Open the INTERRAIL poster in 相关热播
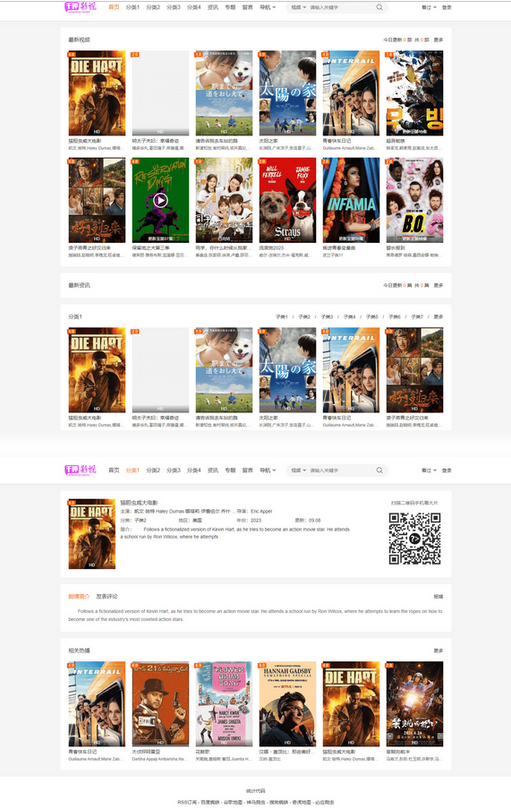Viewport: 511px width, 808px height. tap(97, 704)
